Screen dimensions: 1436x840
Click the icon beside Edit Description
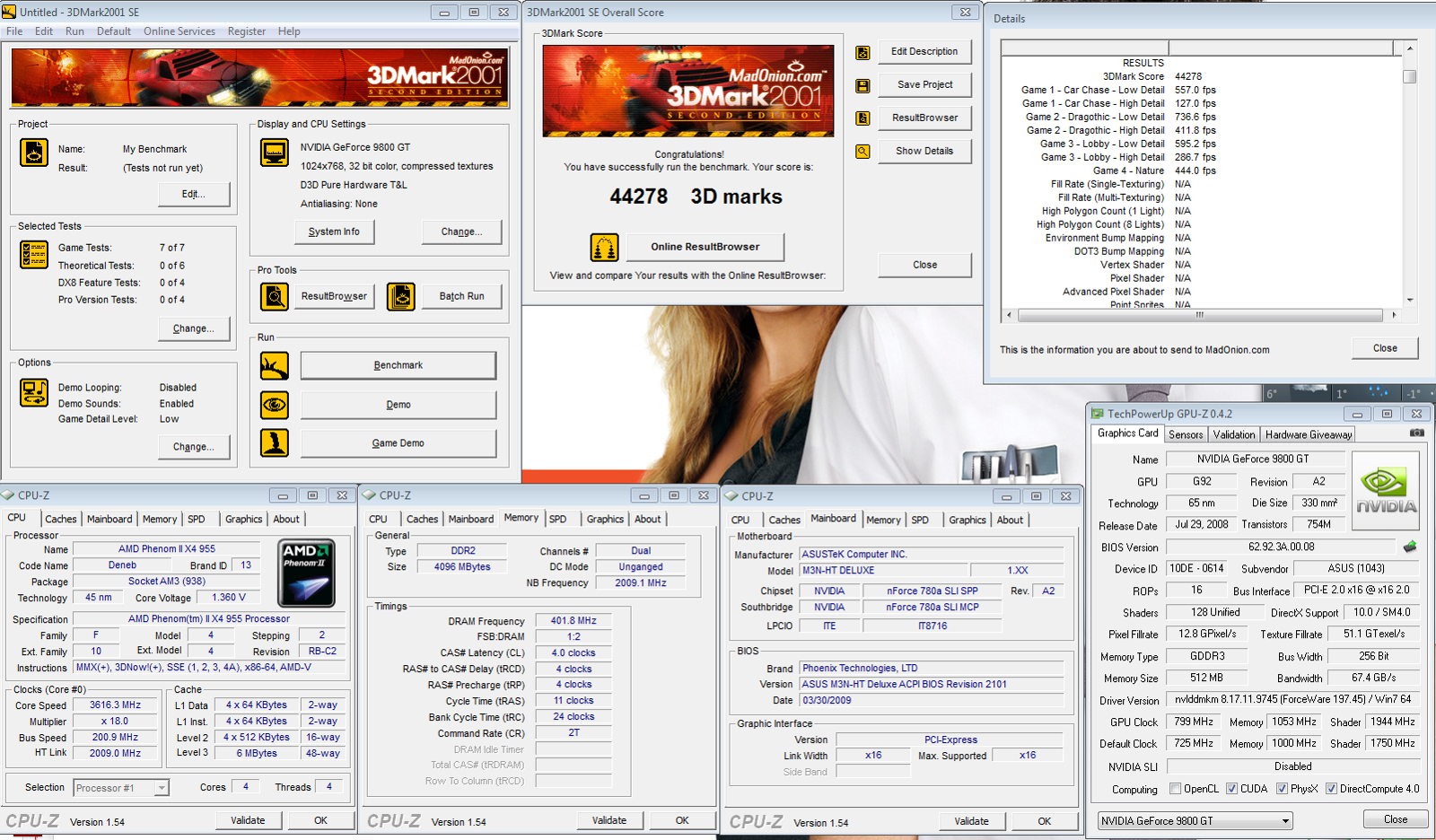(x=862, y=53)
